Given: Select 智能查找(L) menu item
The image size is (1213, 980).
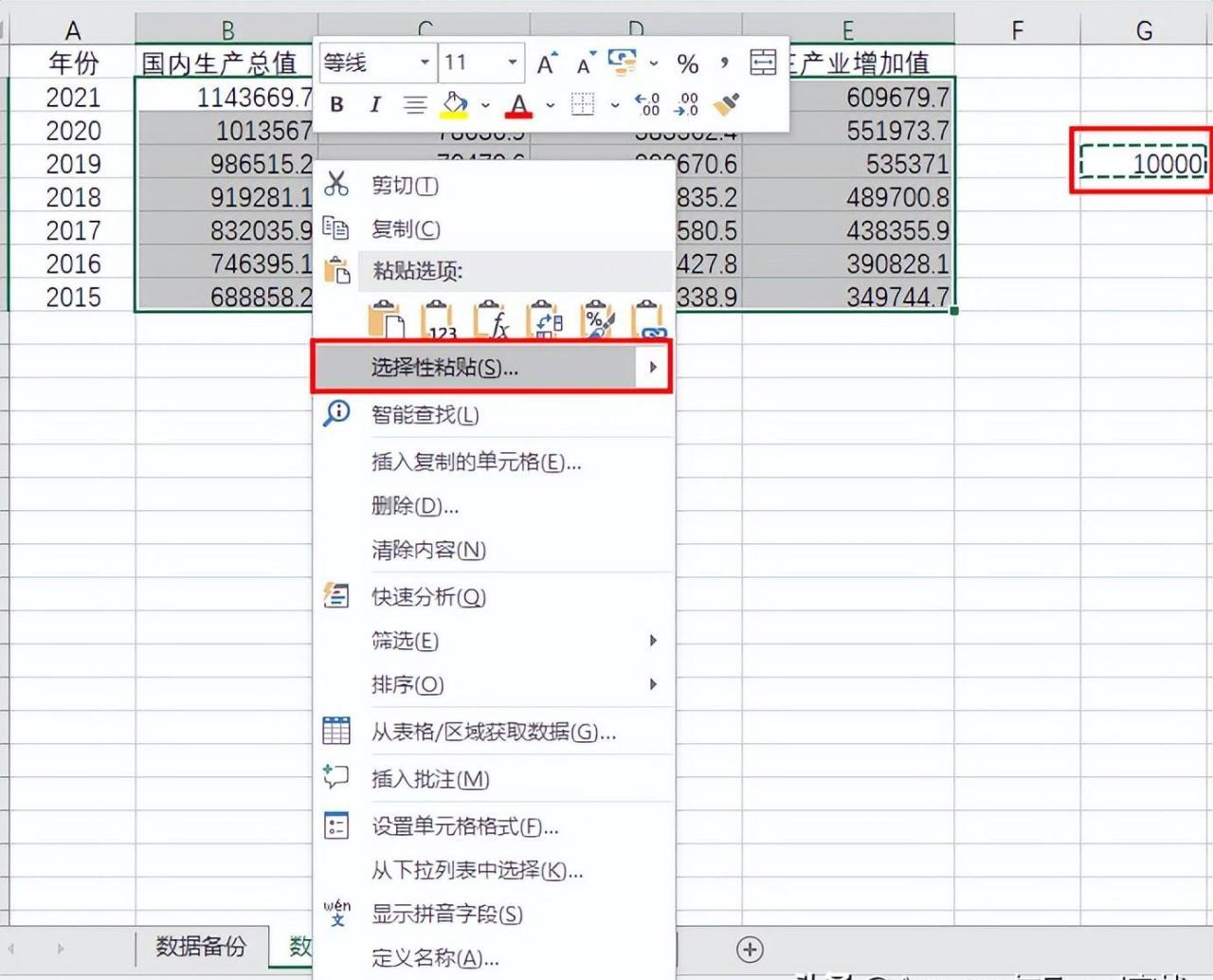Looking at the screenshot, I should (494, 414).
